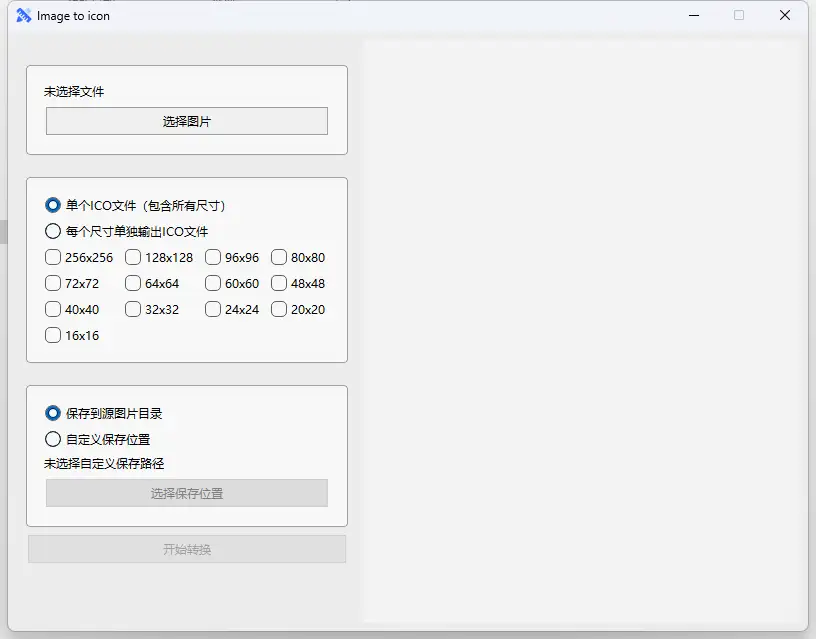The height and width of the screenshot is (639, 816).
Task: Check the 128x128 size option
Action: (133, 257)
